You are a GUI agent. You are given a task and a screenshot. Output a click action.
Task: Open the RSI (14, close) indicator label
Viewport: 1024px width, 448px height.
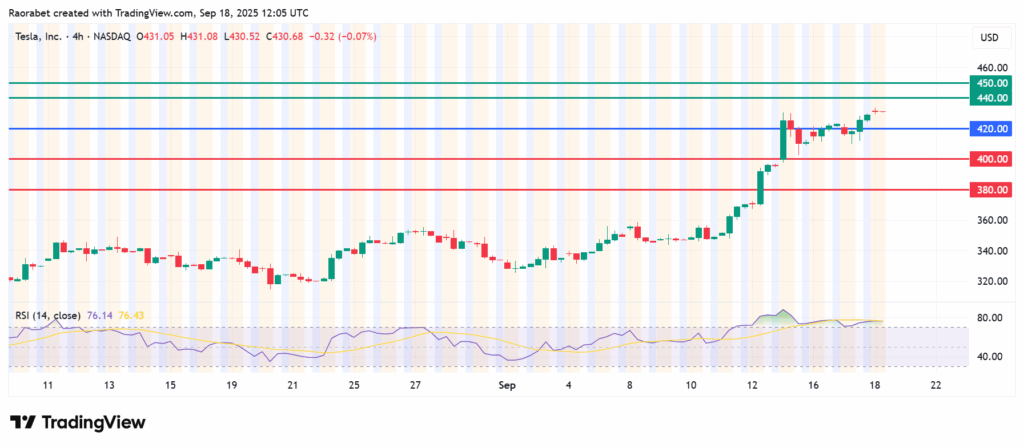pos(48,316)
